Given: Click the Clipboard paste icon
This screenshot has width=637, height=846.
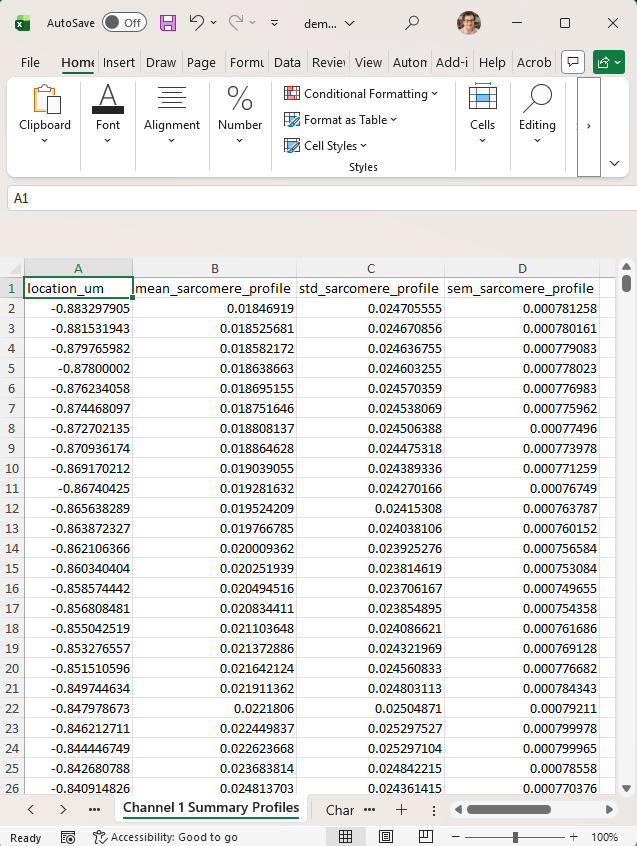Looking at the screenshot, I should (x=45, y=100).
